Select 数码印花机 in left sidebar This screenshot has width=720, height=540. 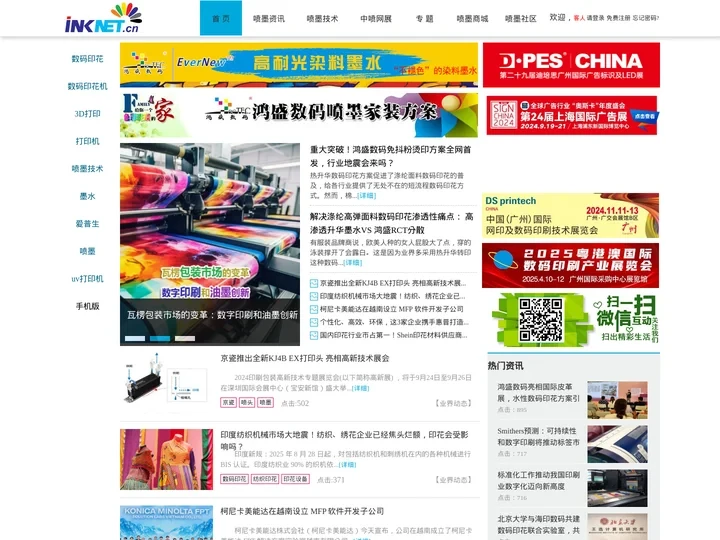87,86
